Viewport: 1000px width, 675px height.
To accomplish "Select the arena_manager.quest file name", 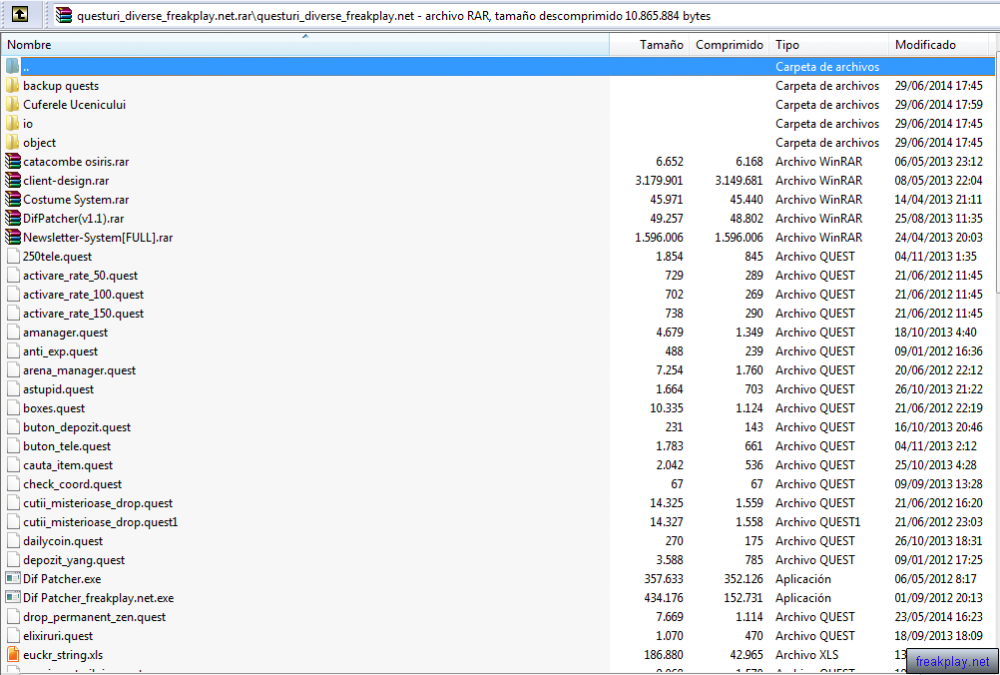I will pyautogui.click(x=80, y=371).
